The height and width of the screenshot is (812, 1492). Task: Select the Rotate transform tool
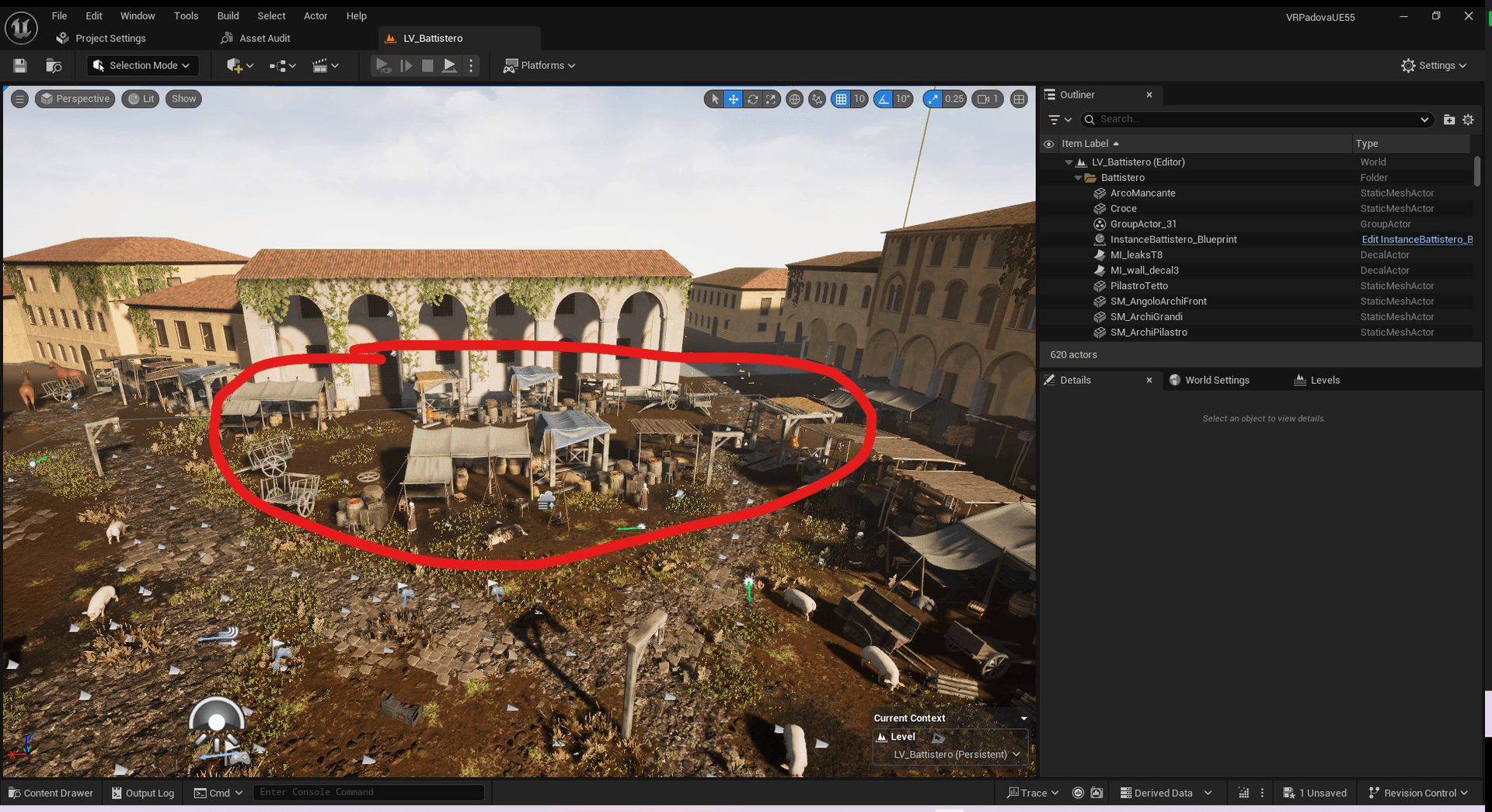(x=752, y=99)
